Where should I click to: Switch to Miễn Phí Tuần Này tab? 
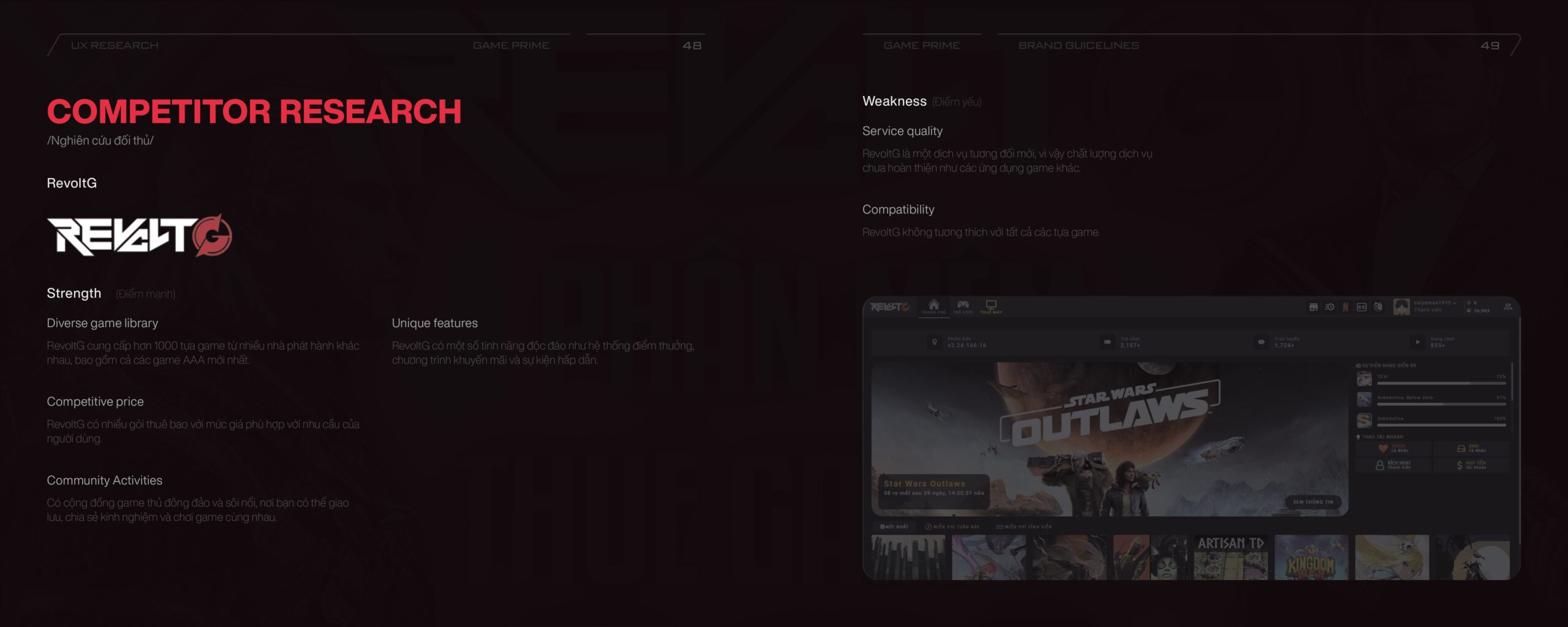tap(952, 527)
